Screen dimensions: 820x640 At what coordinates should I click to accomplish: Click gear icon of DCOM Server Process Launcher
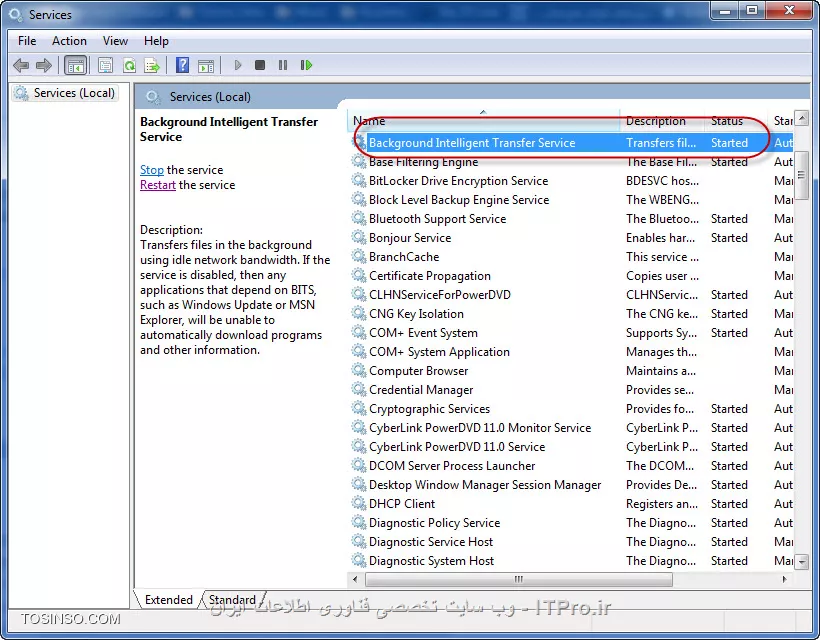[x=358, y=465]
